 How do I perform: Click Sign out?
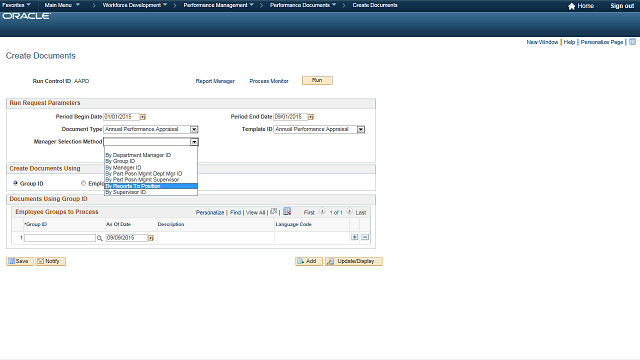[622, 6]
